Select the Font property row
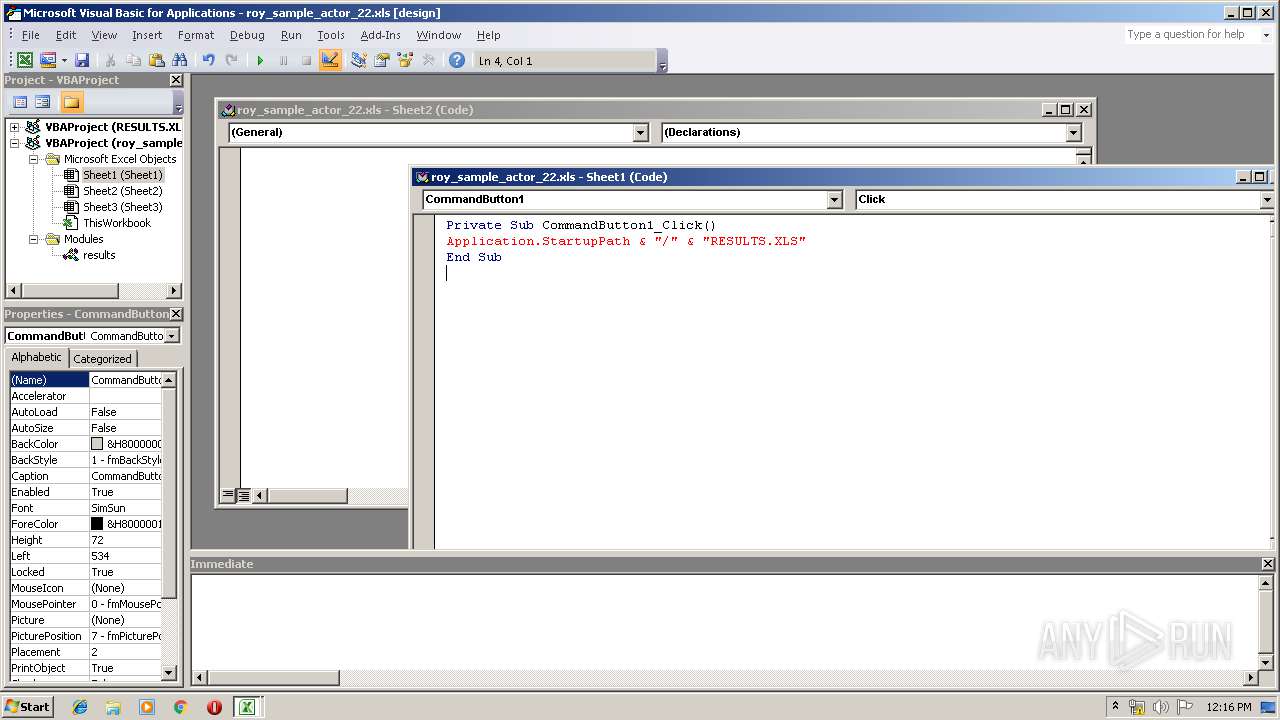This screenshot has height=720, width=1280. [x=85, y=508]
